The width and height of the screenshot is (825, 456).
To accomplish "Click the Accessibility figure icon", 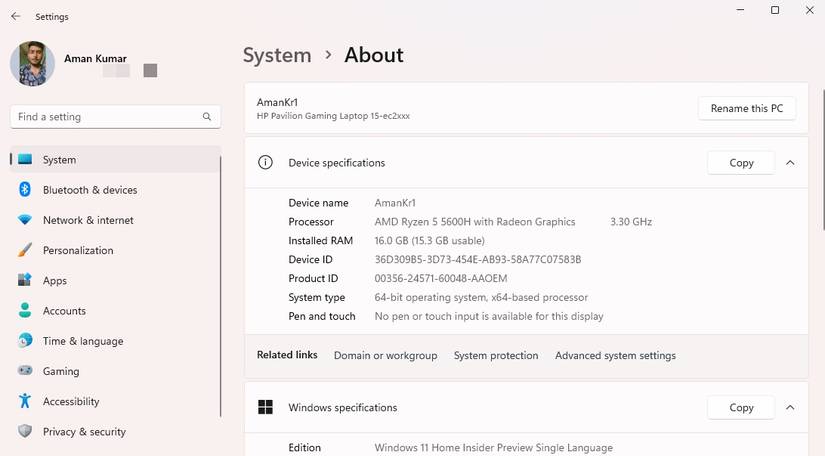I will tap(25, 401).
